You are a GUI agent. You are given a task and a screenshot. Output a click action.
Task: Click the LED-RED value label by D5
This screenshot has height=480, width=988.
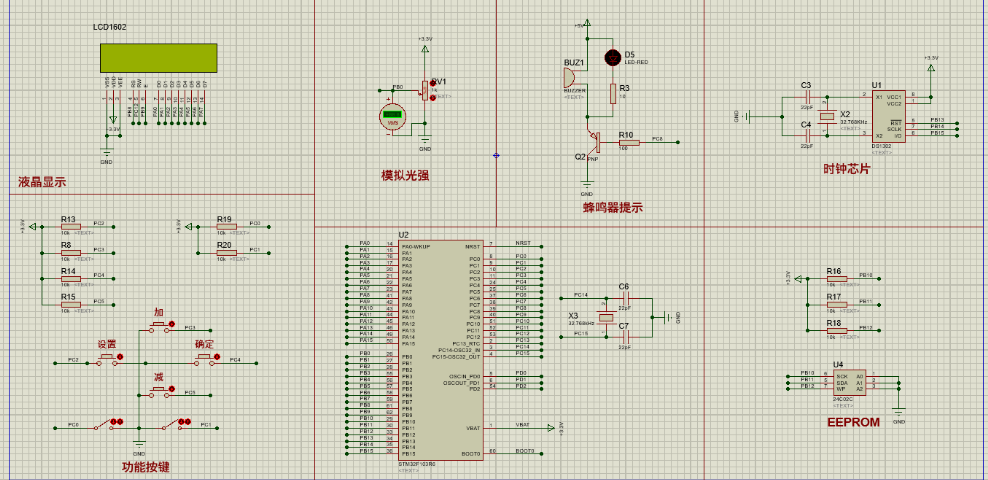coord(636,62)
